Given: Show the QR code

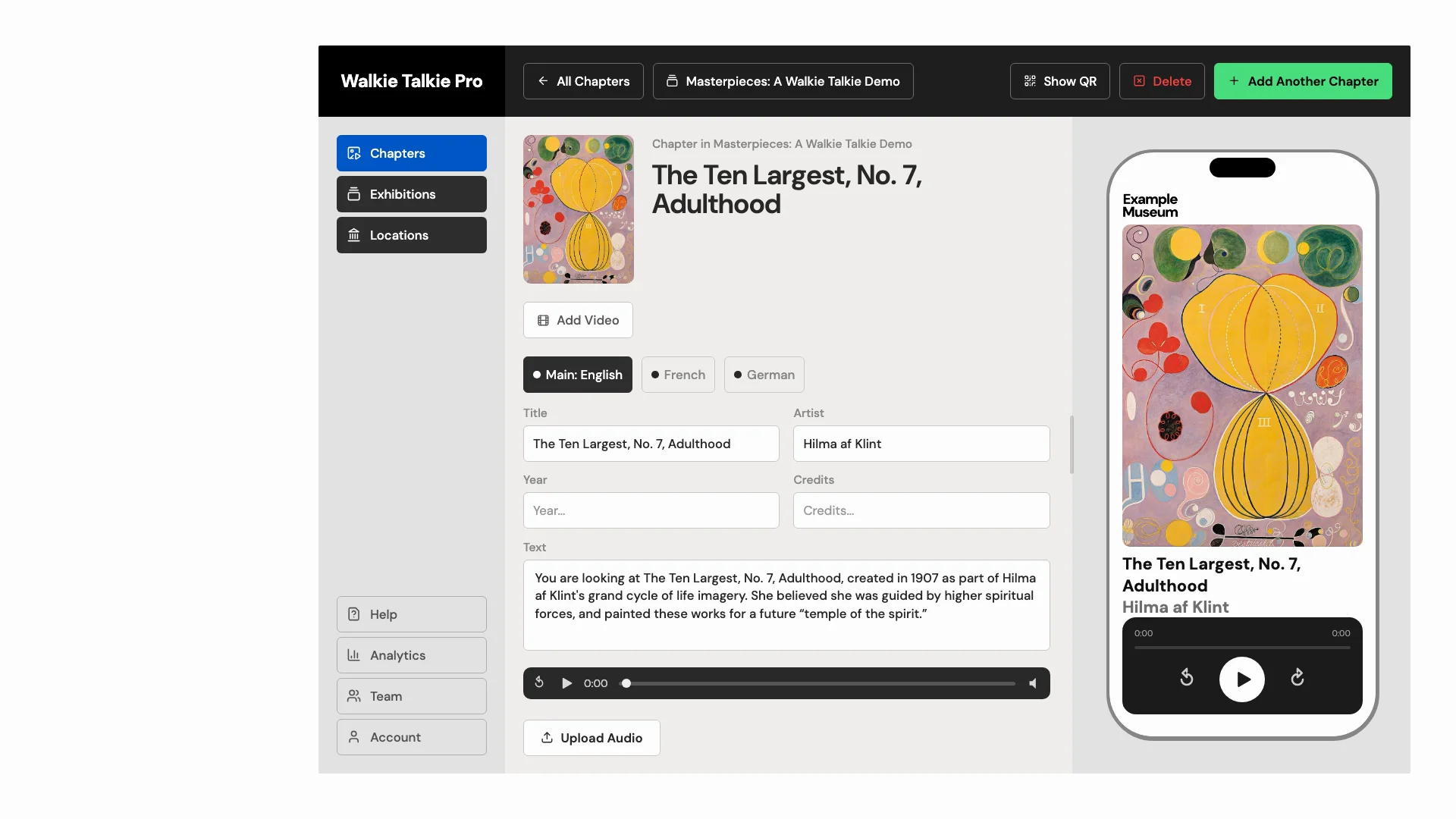Looking at the screenshot, I should 1059,81.
